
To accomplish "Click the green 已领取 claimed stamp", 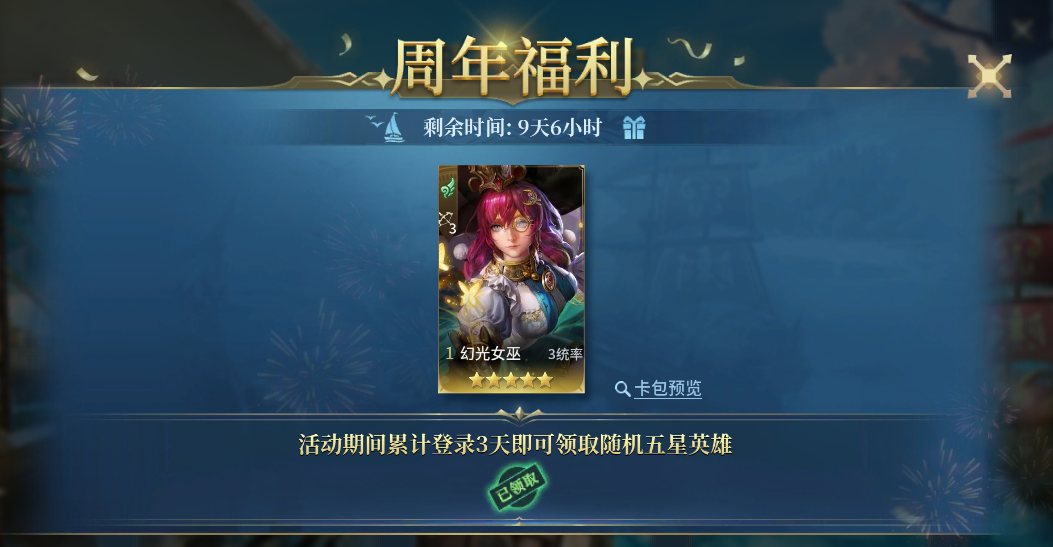I will pos(517,487).
